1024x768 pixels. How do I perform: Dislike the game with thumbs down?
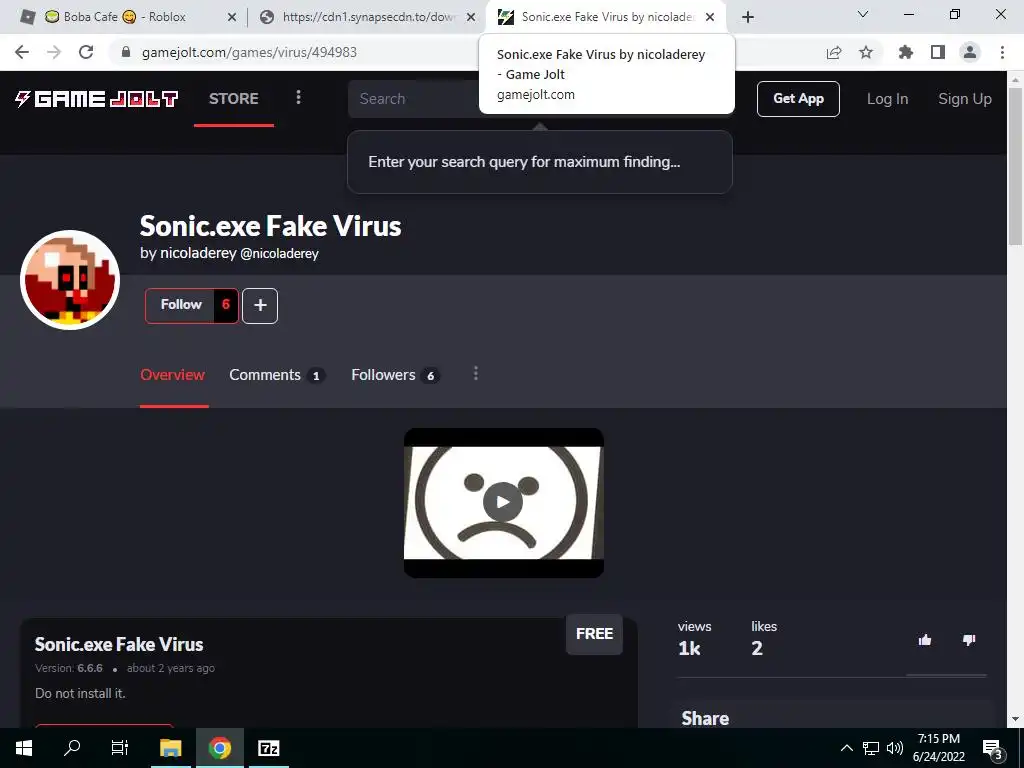pos(969,640)
